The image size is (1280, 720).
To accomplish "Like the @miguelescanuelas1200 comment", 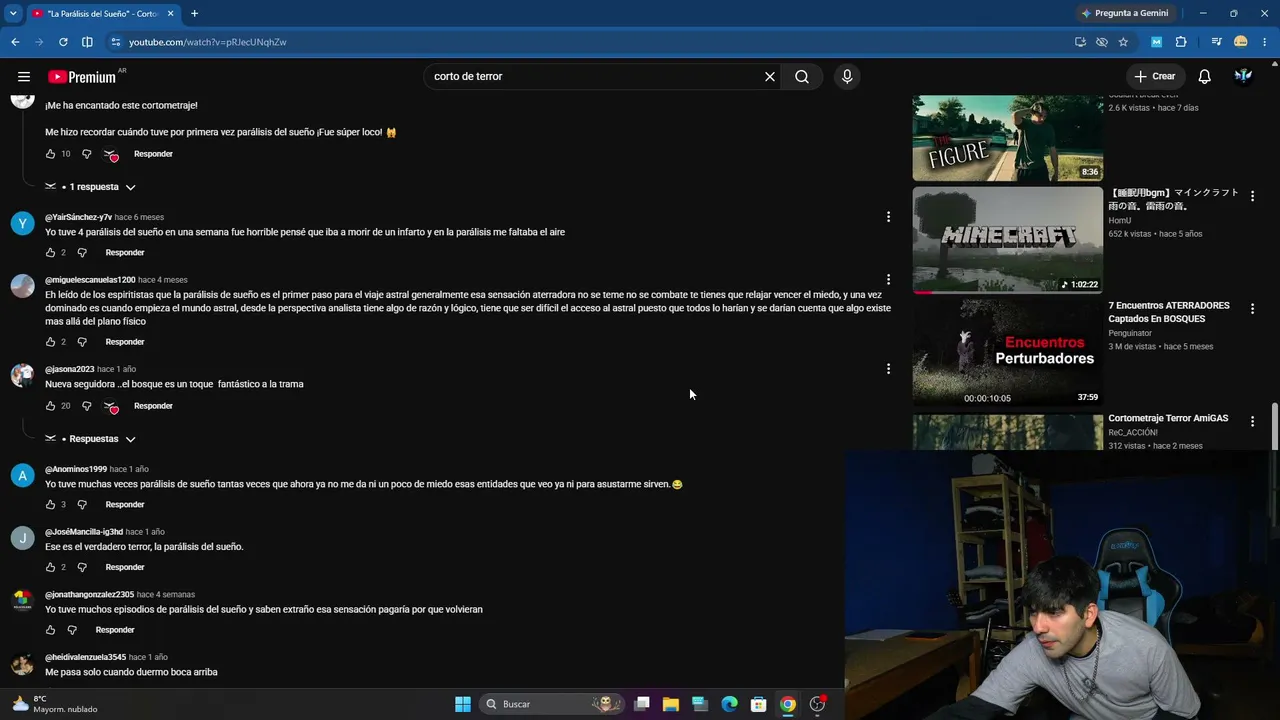I will click(50, 342).
